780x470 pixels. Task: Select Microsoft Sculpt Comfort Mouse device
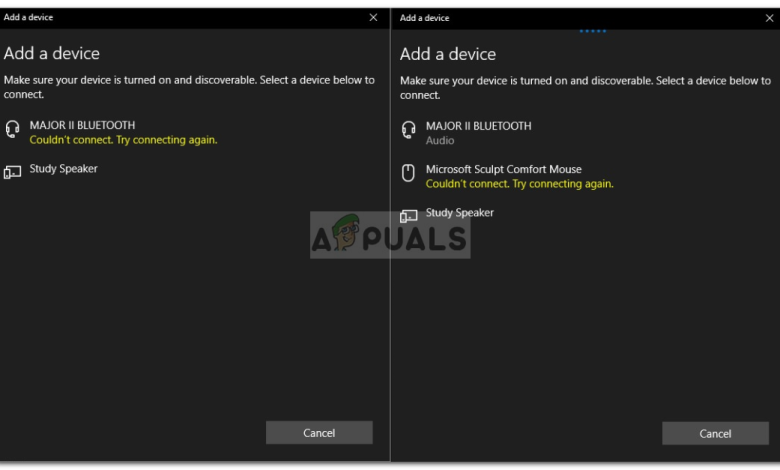coord(503,170)
